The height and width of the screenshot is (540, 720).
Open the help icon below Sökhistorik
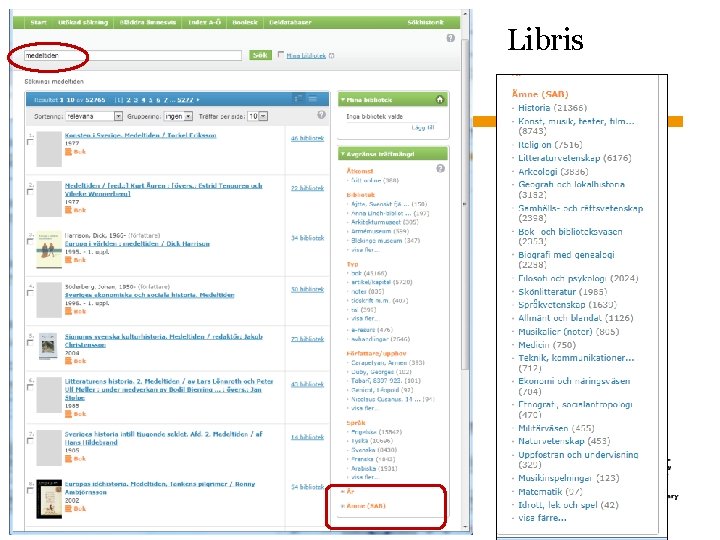450,38
